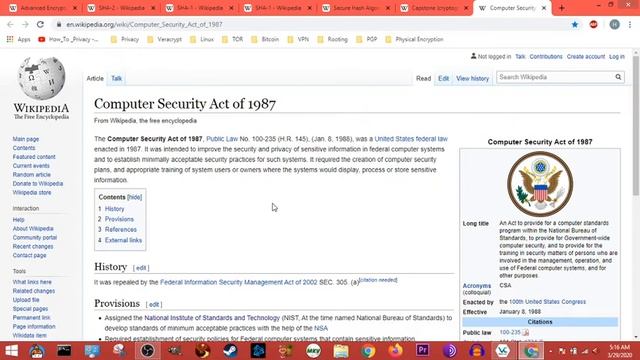Click the edit link beside History heading
640x360 pixels.
(141, 268)
